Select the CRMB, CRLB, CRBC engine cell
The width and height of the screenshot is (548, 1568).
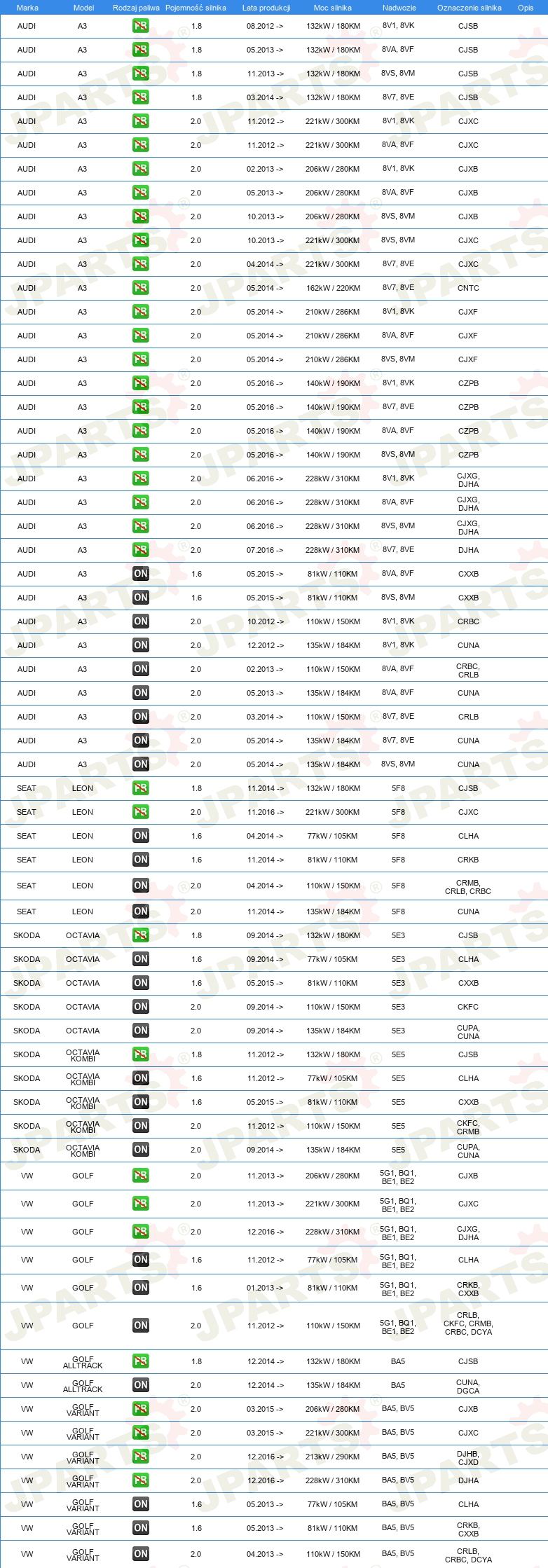pyautogui.click(x=468, y=887)
